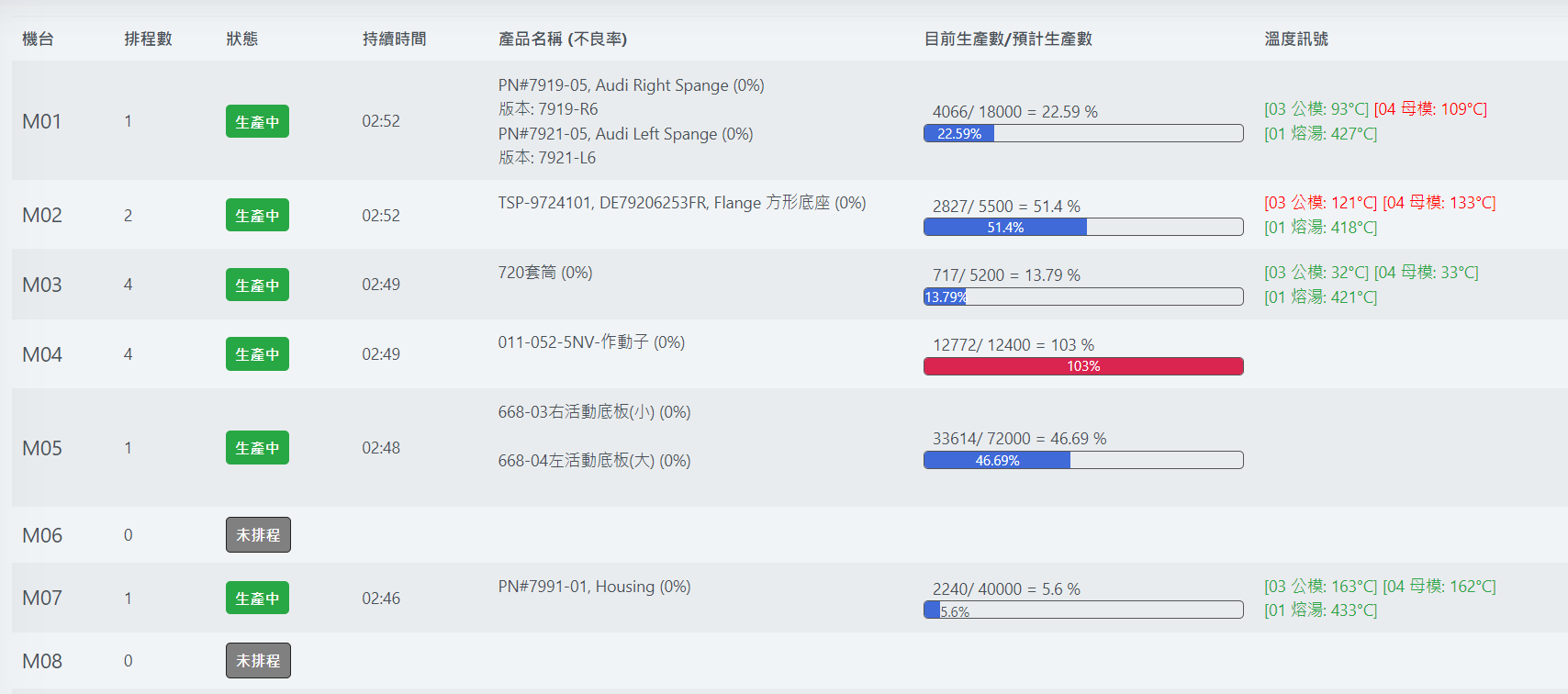Click product PN#7991-01, Housing
1568x694 pixels.
click(x=594, y=587)
